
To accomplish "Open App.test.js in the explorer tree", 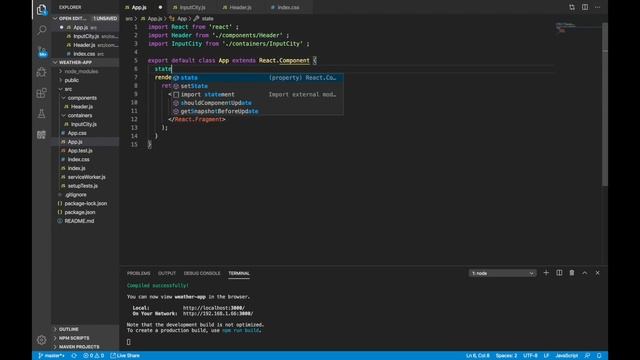I will pos(80,151).
